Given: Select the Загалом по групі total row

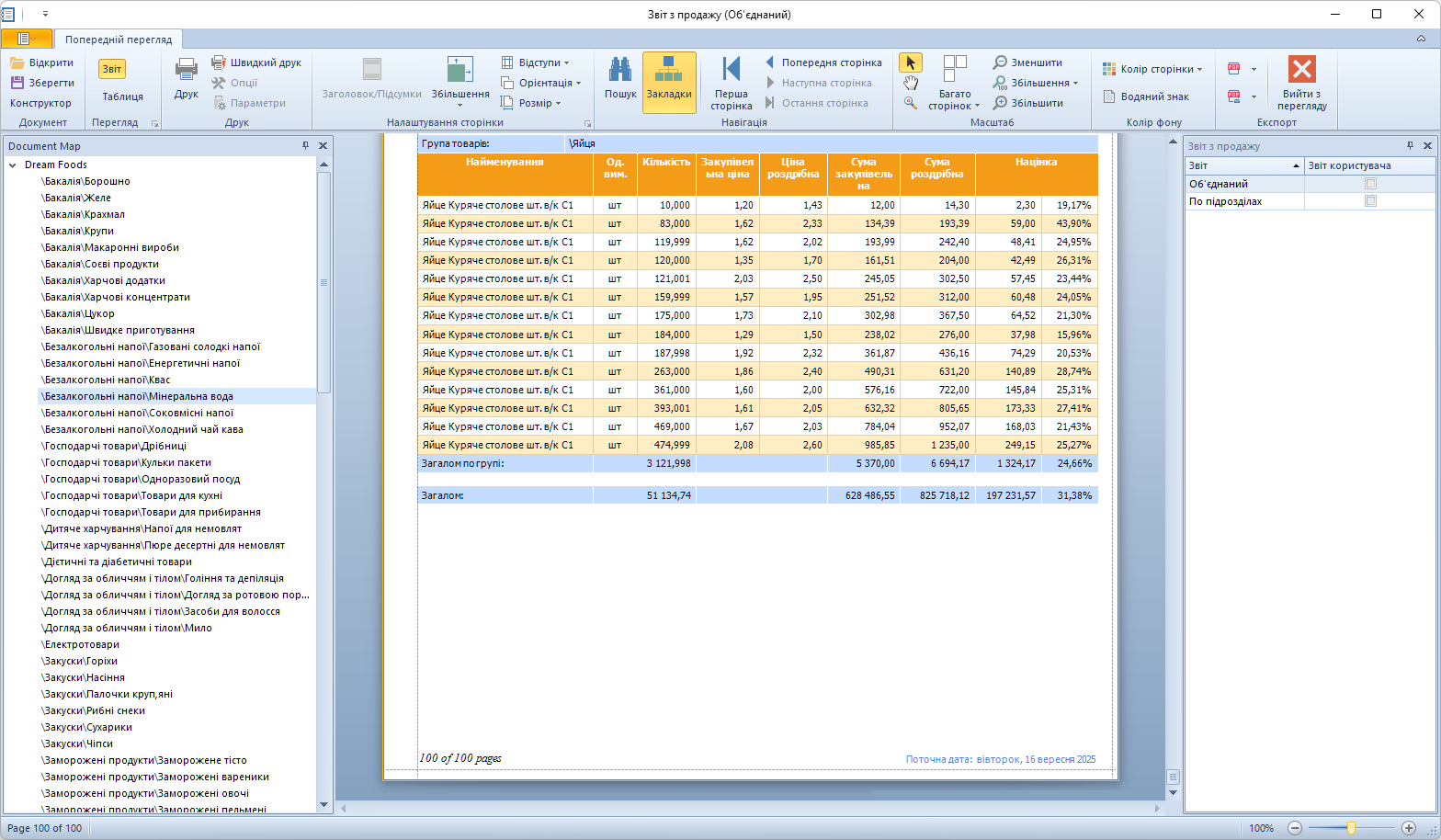Looking at the screenshot, I should point(757,463).
